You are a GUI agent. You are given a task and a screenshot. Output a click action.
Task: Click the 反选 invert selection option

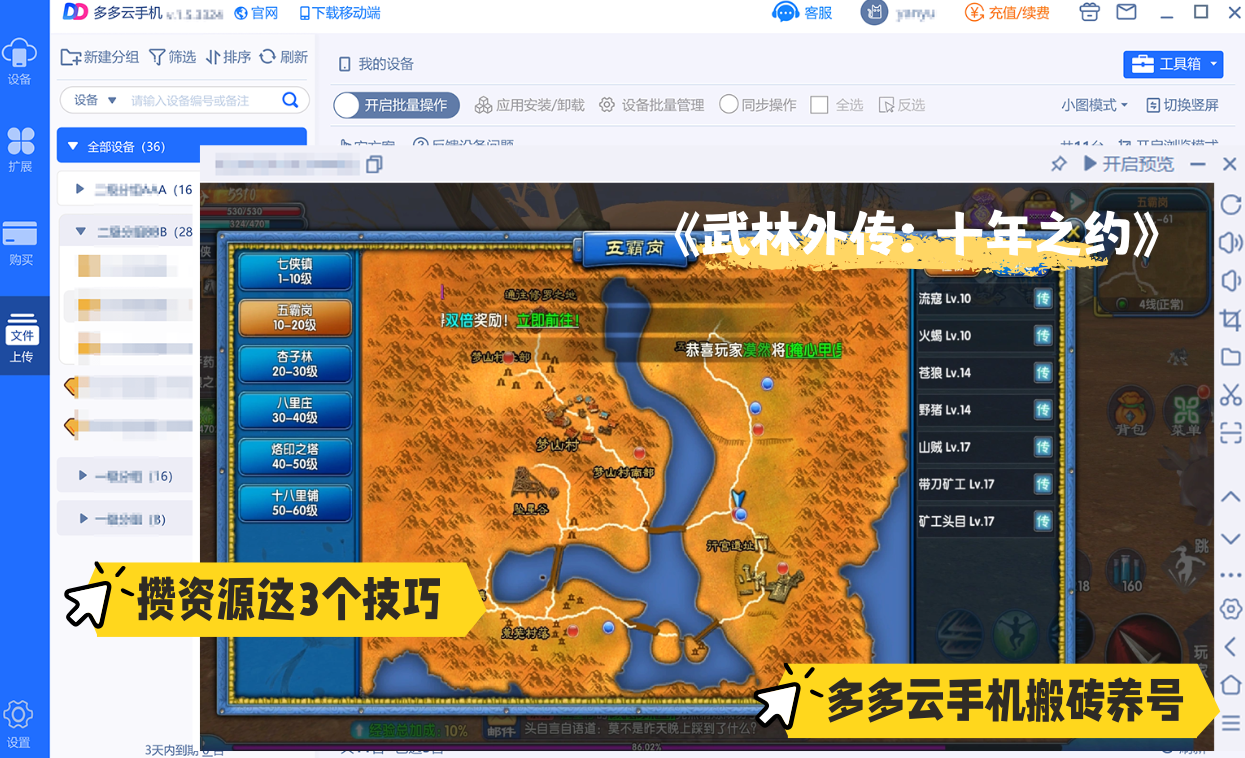[901, 105]
